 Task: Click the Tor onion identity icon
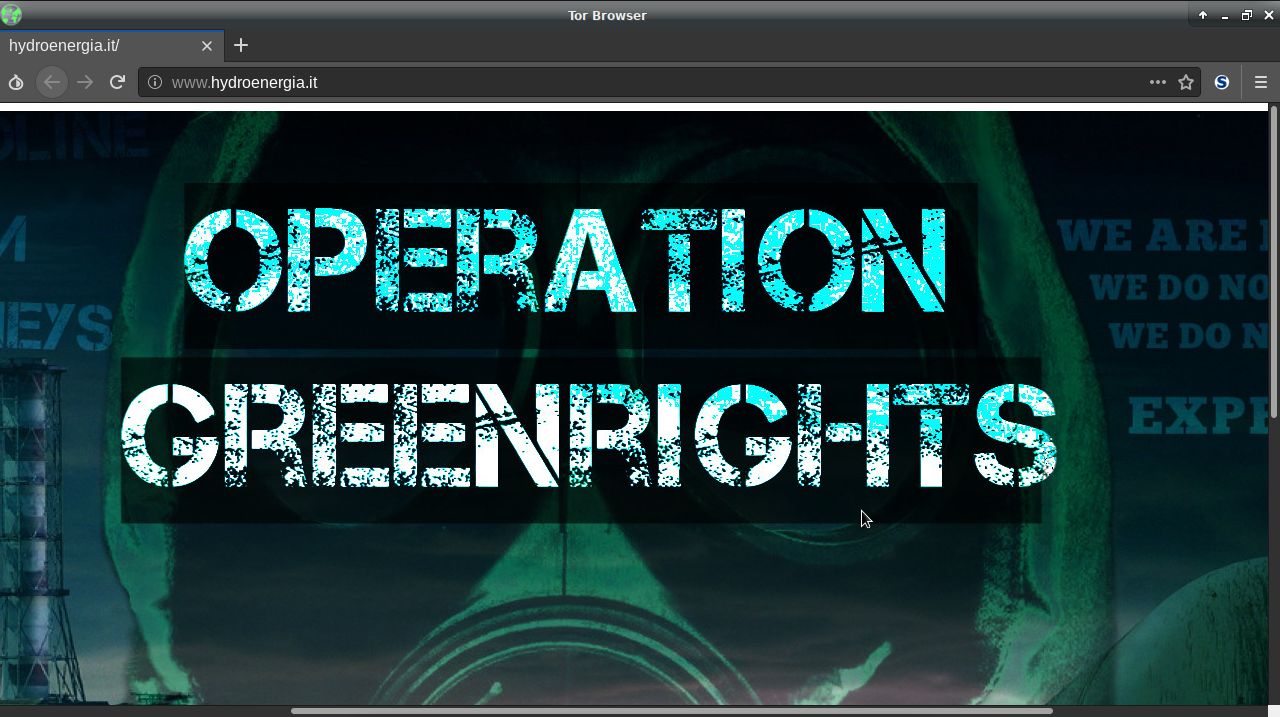click(16, 82)
